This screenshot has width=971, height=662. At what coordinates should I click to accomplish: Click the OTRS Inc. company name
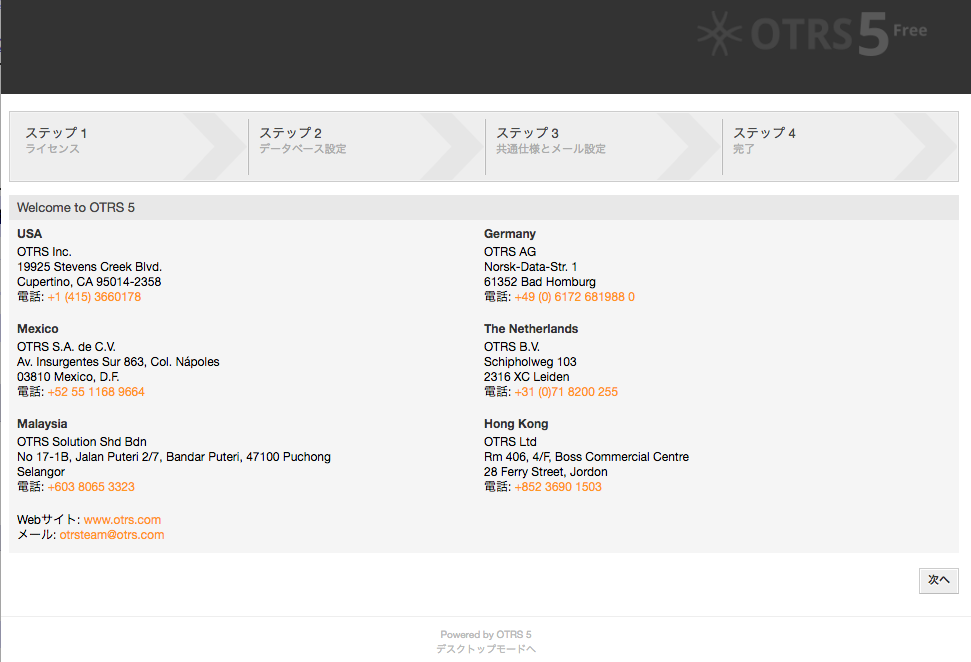44,251
